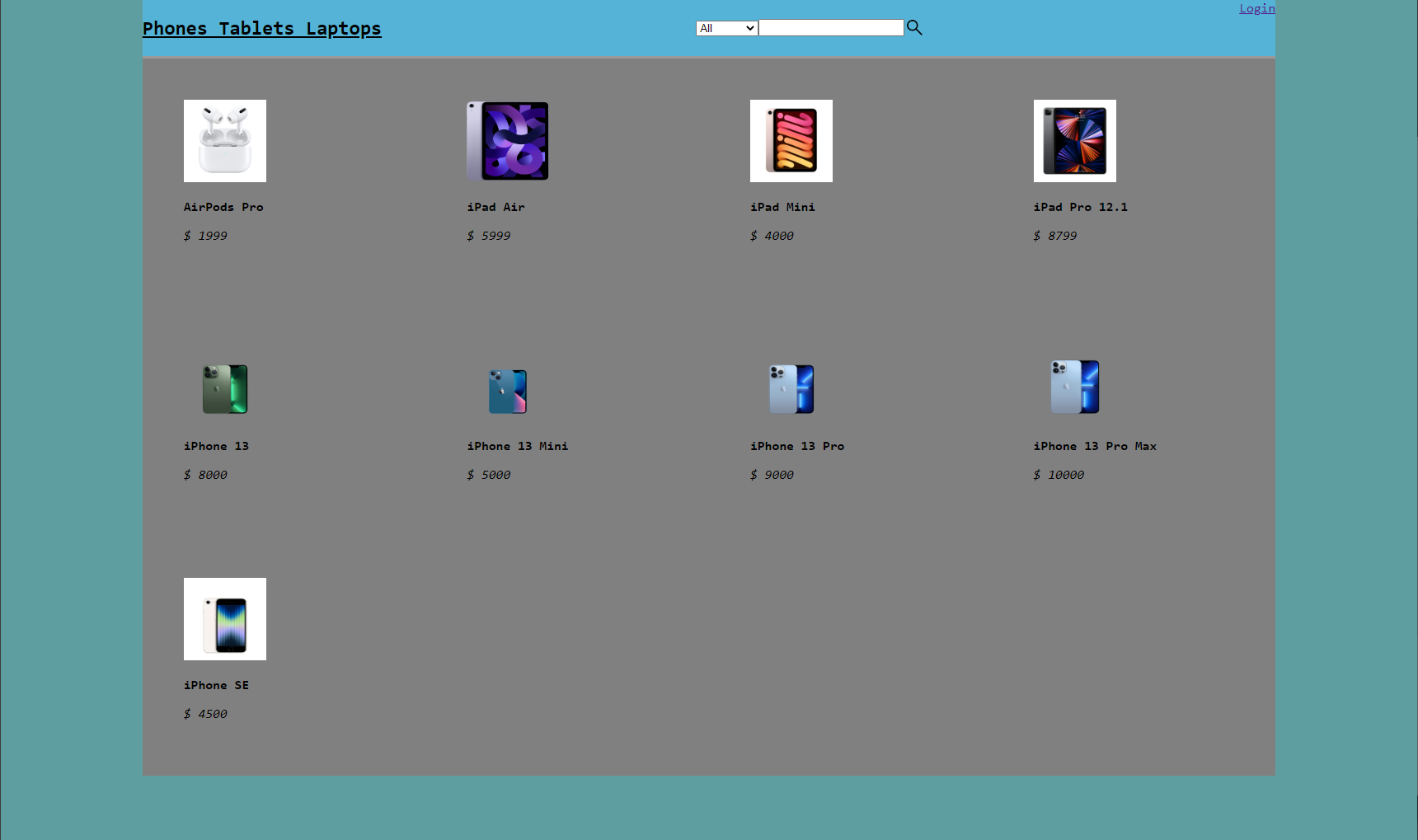Image resolution: width=1418 pixels, height=840 pixels.
Task: Click the magnifying glass search icon
Action: click(x=914, y=27)
